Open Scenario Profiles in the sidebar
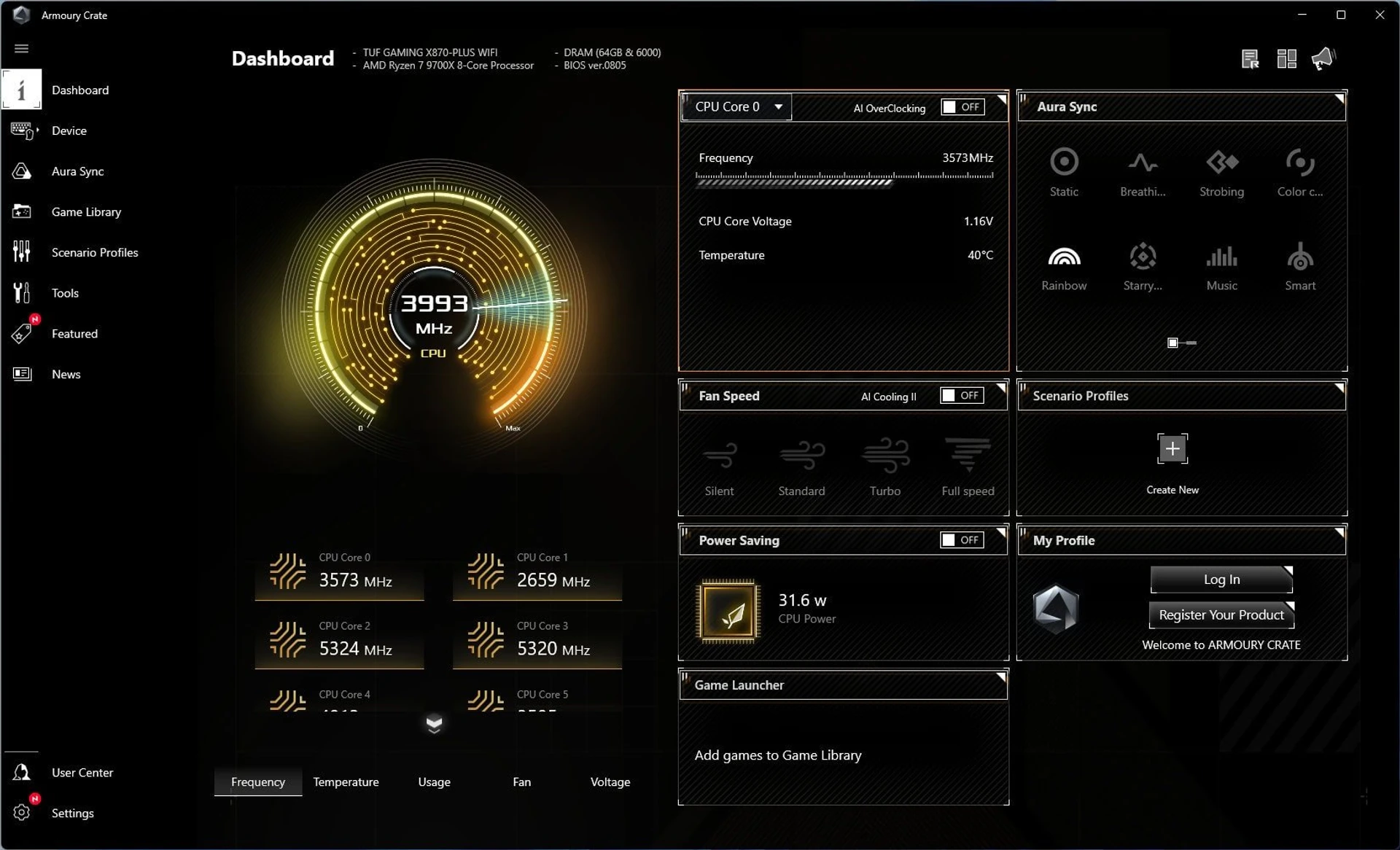The image size is (1400, 850). (95, 252)
